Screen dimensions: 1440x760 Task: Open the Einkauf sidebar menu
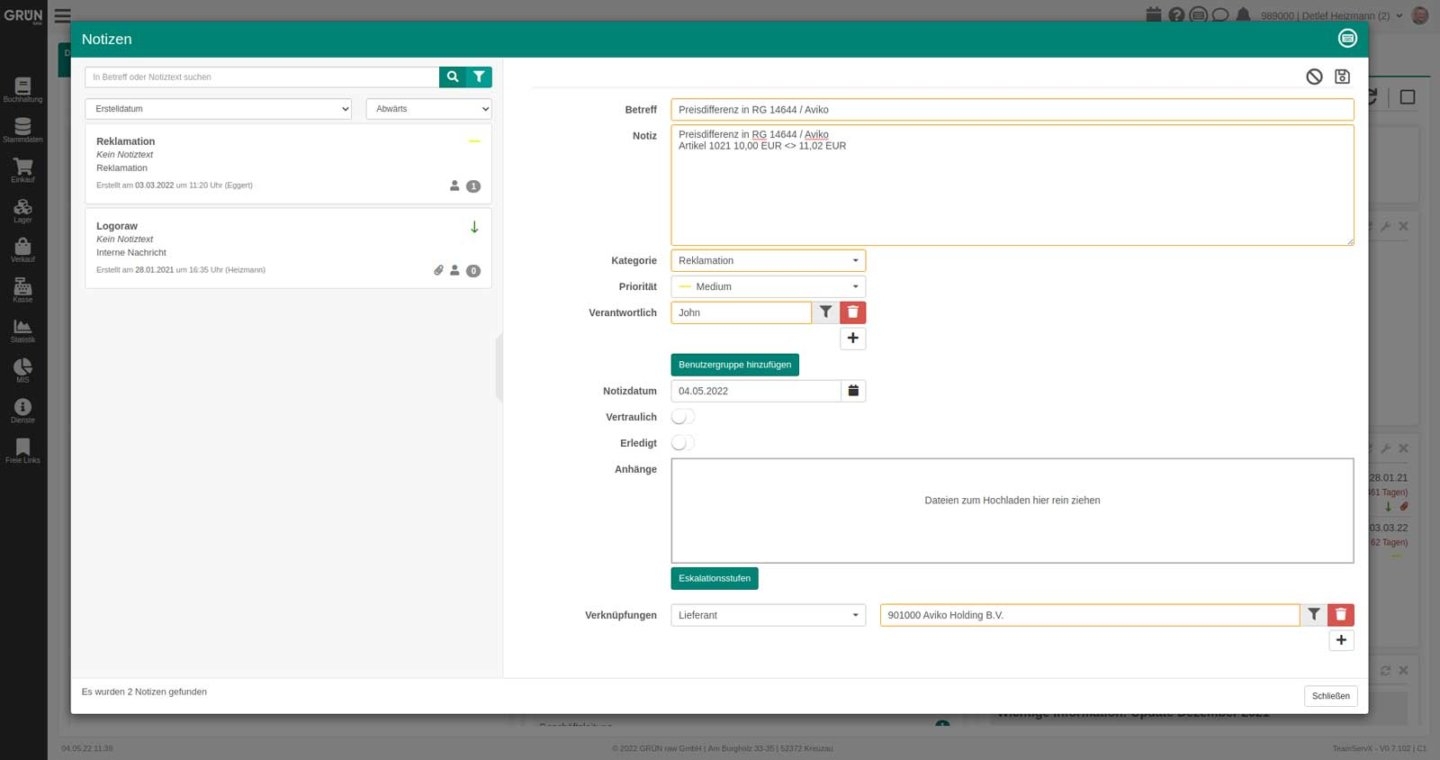point(23,171)
